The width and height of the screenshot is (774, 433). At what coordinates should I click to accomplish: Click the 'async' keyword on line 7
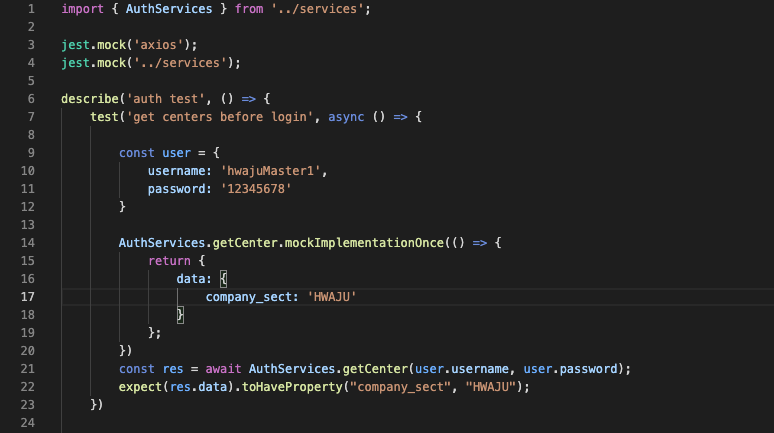tap(346, 117)
